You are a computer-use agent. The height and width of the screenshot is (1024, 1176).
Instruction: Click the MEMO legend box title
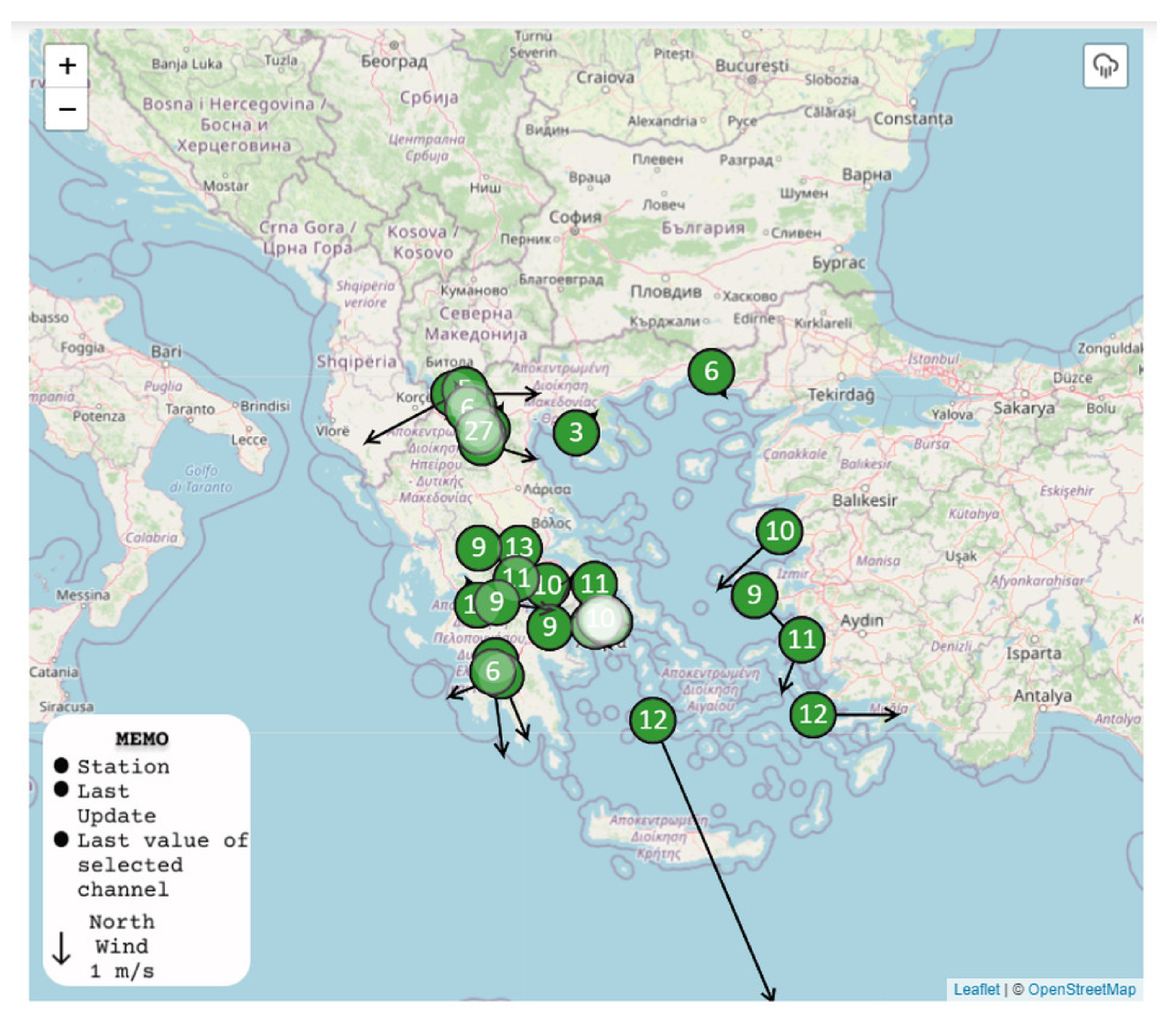[142, 739]
